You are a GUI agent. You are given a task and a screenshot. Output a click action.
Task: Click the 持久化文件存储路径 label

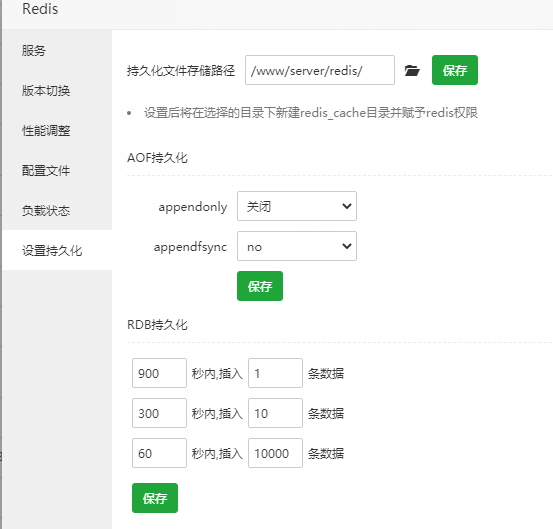point(181,71)
